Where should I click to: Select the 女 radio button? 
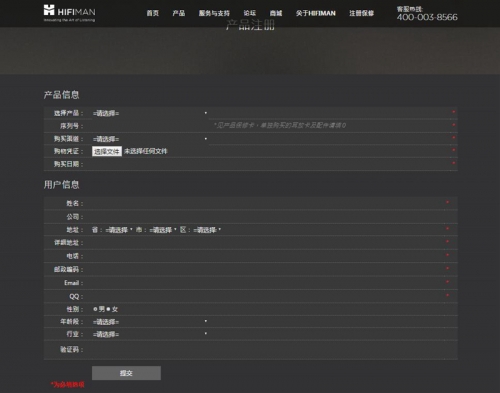(x=108, y=309)
